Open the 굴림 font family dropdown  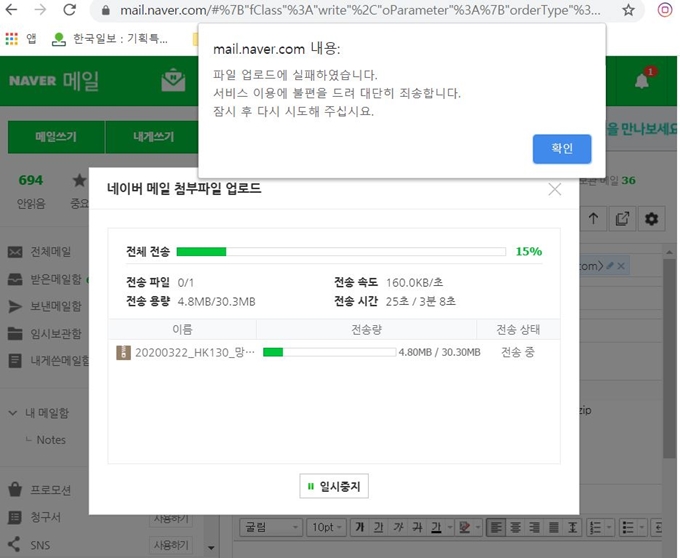[271, 527]
